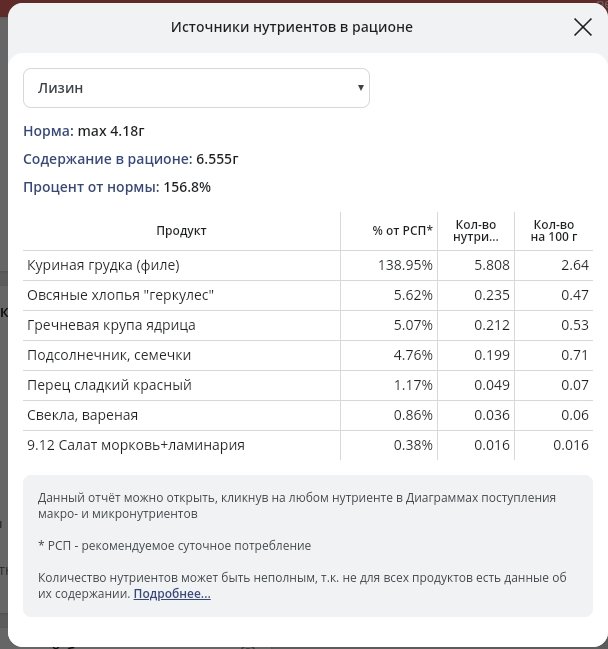The width and height of the screenshot is (608, 649).
Task: Click the dialog title Источники нутриентов в рационе
Action: [x=291, y=27]
